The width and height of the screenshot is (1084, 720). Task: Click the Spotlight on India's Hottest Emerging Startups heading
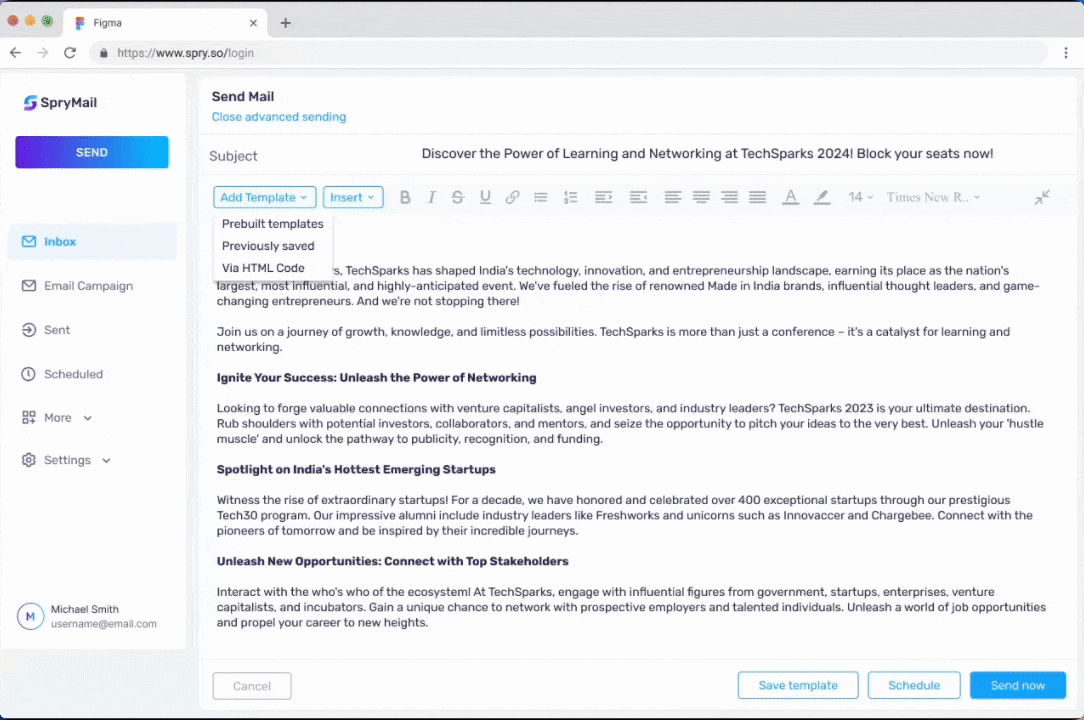click(356, 470)
